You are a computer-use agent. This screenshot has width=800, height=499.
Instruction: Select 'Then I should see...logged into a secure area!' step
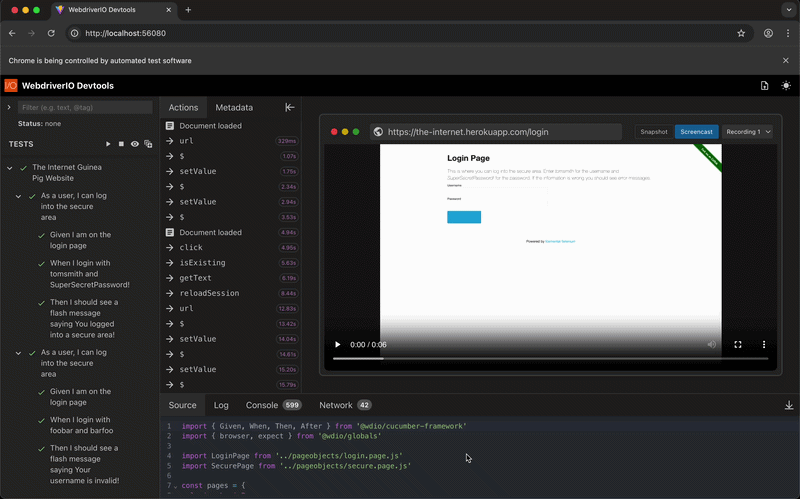tap(82, 318)
